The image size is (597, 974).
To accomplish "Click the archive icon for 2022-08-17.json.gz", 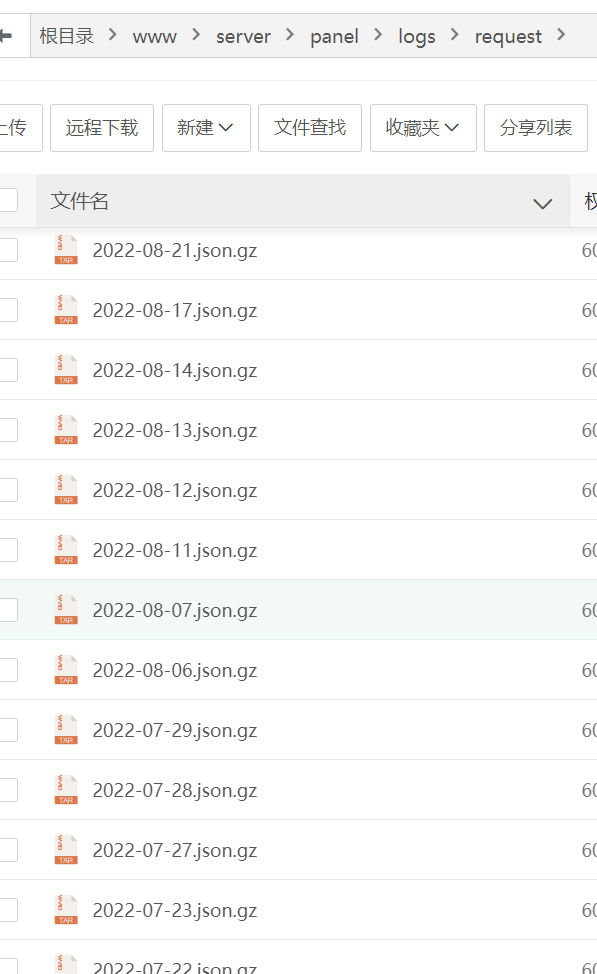I will point(66,309).
